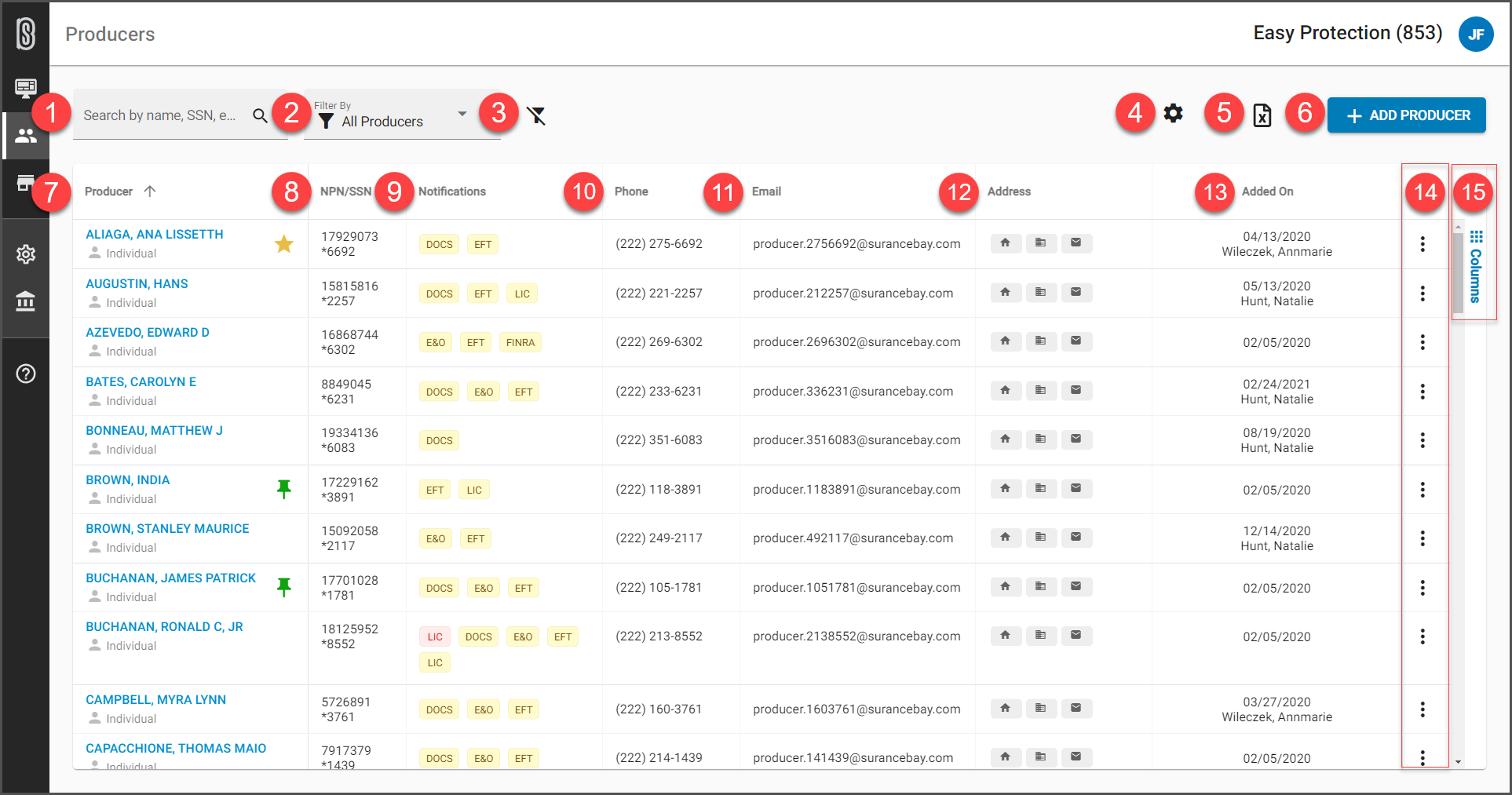Open producer CAPACCHIONE, THOMAS MAIO link
Image resolution: width=1512 pixels, height=795 pixels.
pyautogui.click(x=176, y=748)
